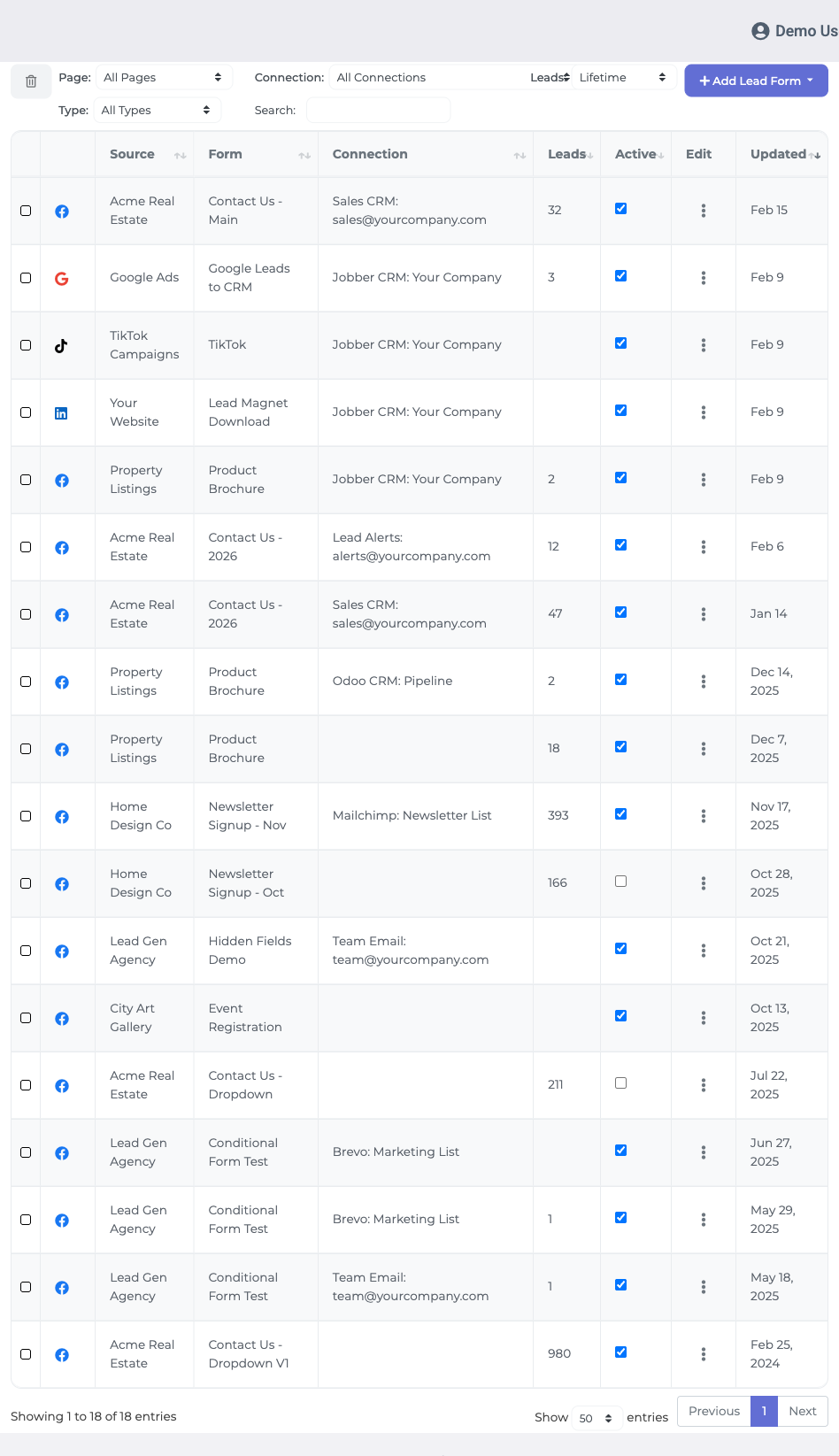839x1456 pixels.
Task: Open edit menu for Event Registration
Action: 704,1018
